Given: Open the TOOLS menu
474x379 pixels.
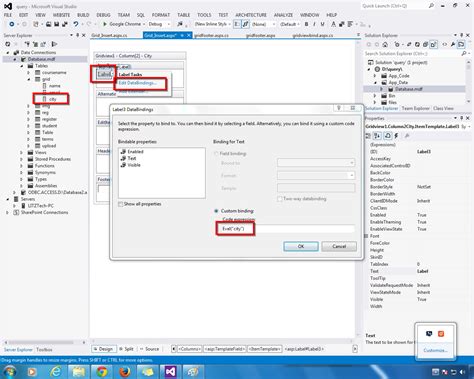Looking at the screenshot, I should coord(204,15).
